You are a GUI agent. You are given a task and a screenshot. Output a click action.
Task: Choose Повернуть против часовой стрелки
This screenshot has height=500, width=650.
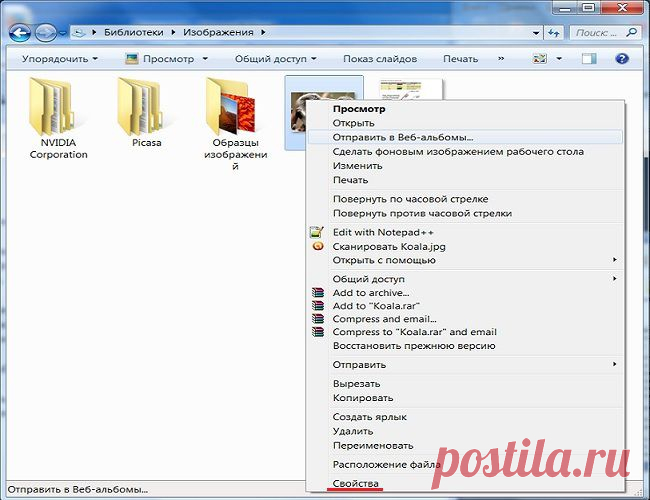tap(465, 214)
